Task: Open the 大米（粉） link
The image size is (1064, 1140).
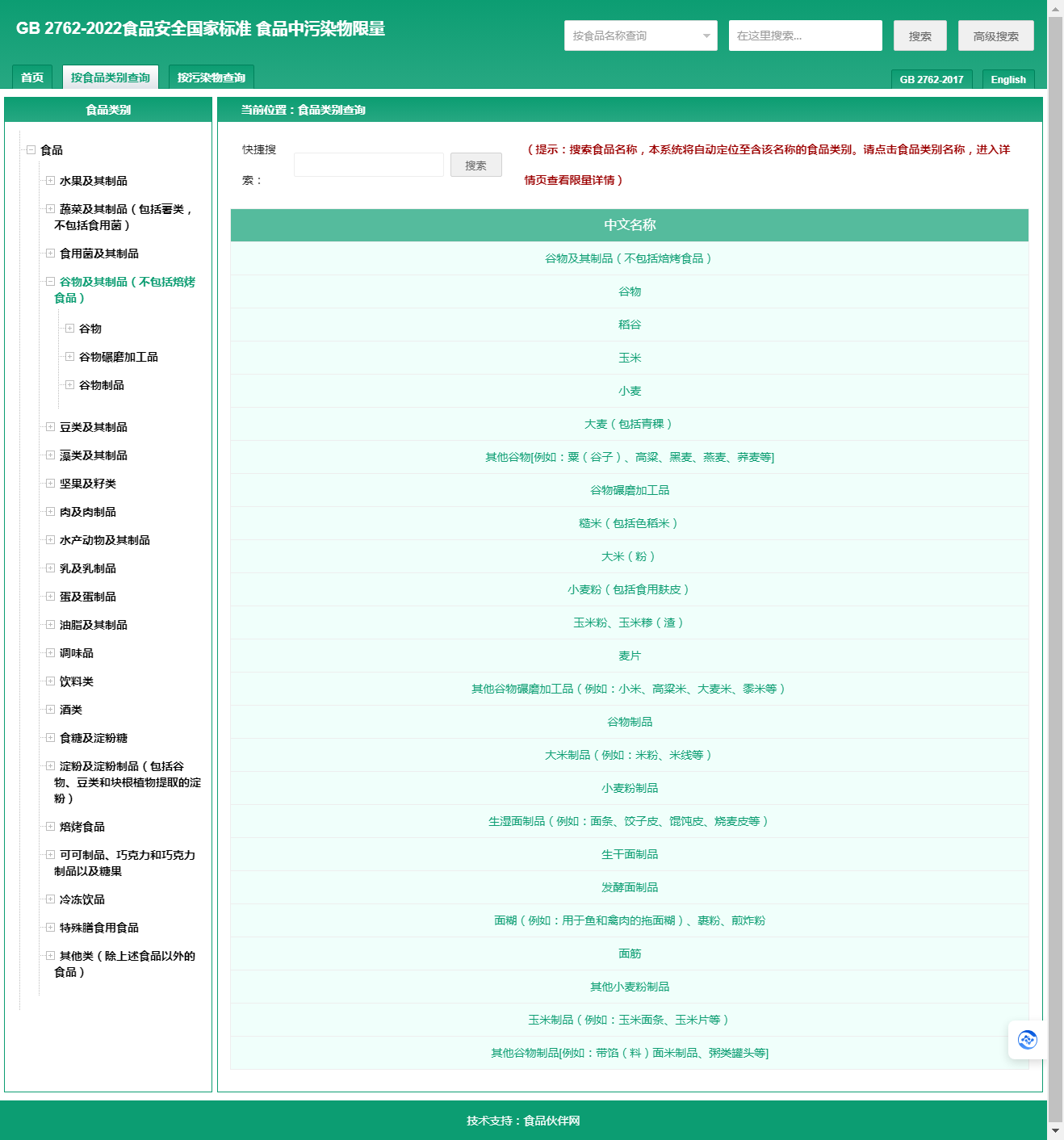Action: [629, 556]
